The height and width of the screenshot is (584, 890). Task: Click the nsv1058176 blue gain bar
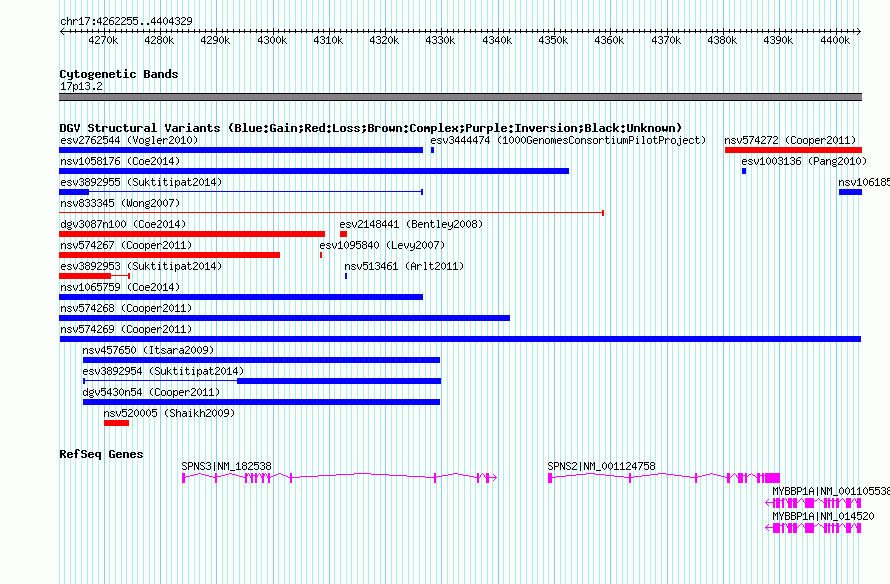pos(314,171)
